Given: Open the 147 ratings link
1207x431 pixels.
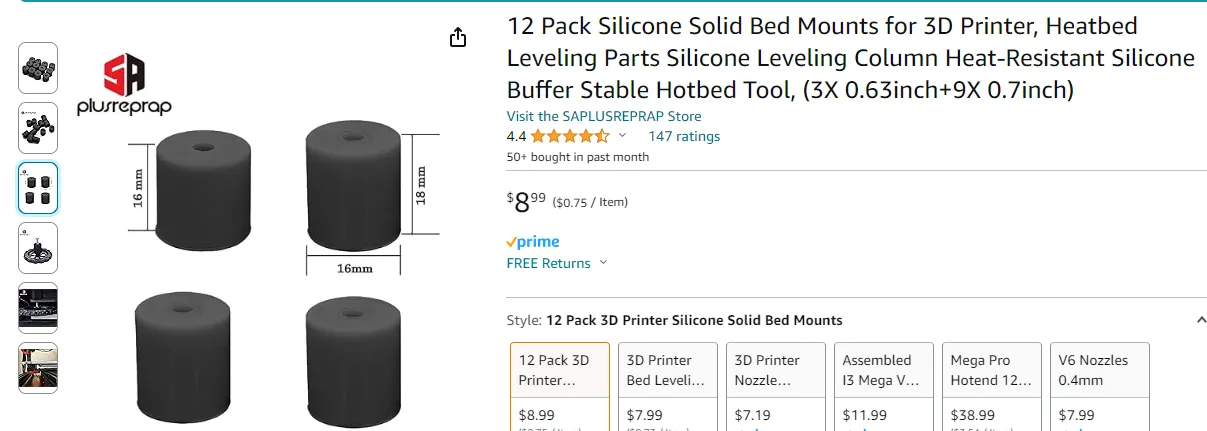Looking at the screenshot, I should 684,137.
